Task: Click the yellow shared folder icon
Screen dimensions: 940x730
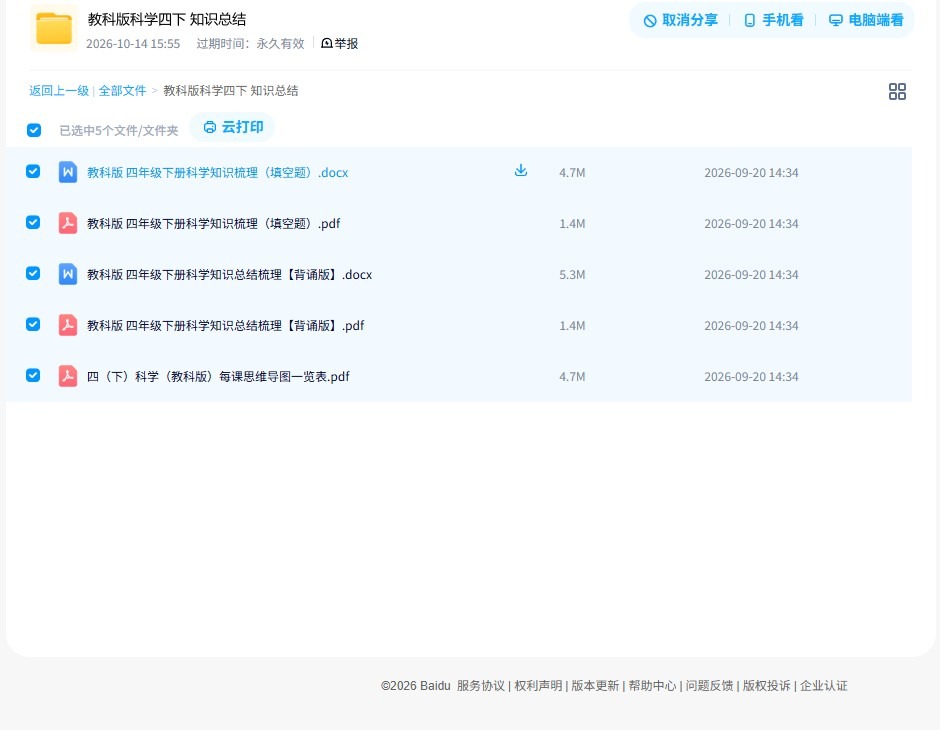Action: (x=54, y=28)
